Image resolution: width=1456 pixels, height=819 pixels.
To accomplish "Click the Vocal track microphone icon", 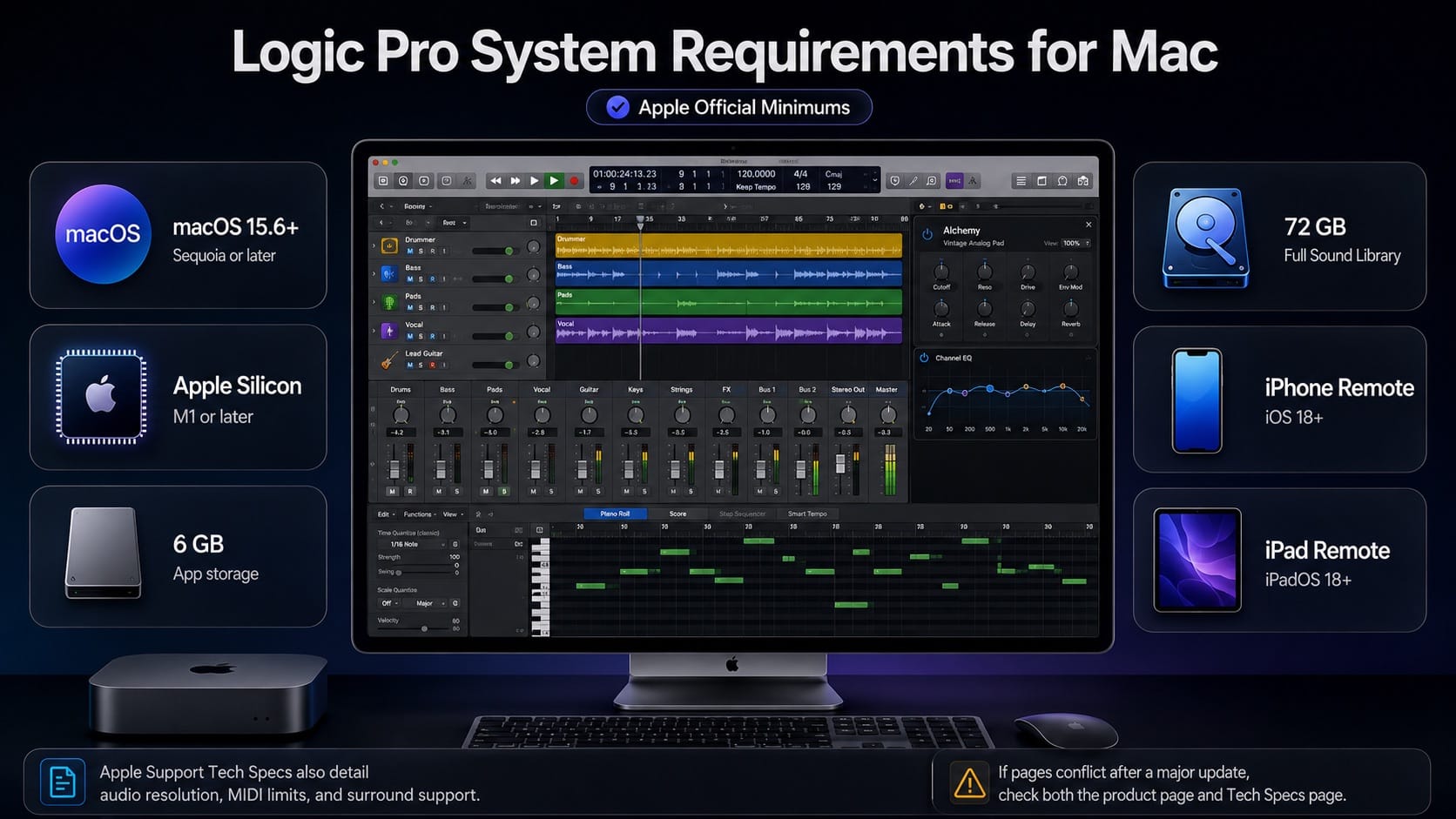I will [x=389, y=332].
